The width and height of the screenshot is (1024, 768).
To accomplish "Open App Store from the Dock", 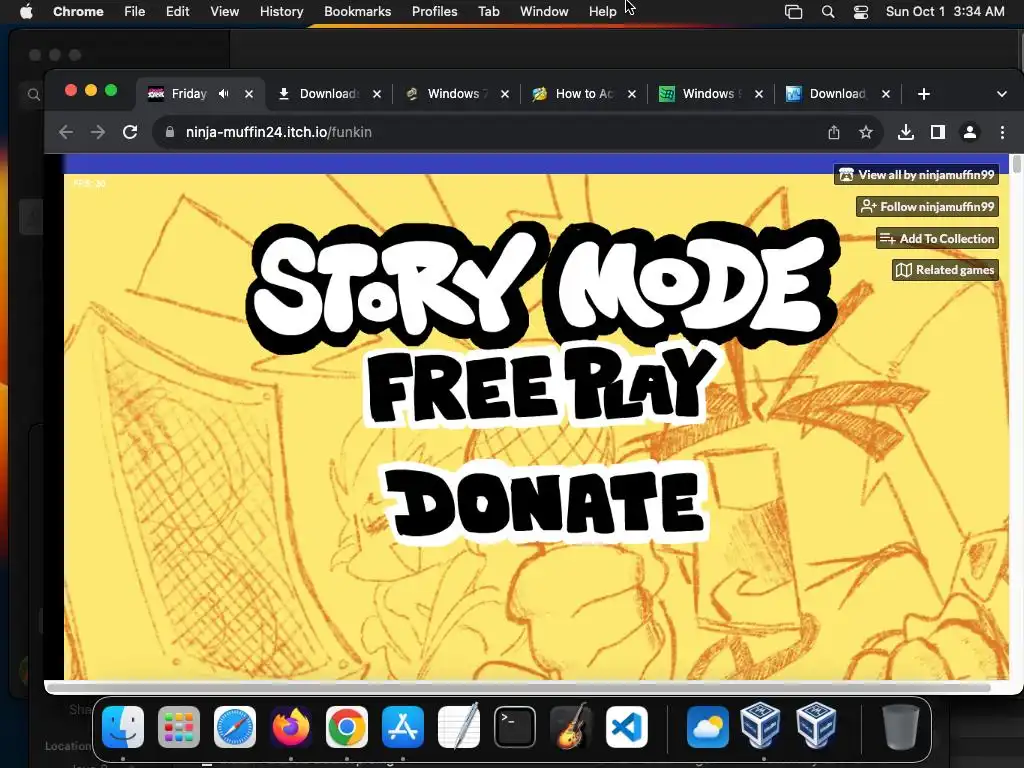I will click(403, 727).
